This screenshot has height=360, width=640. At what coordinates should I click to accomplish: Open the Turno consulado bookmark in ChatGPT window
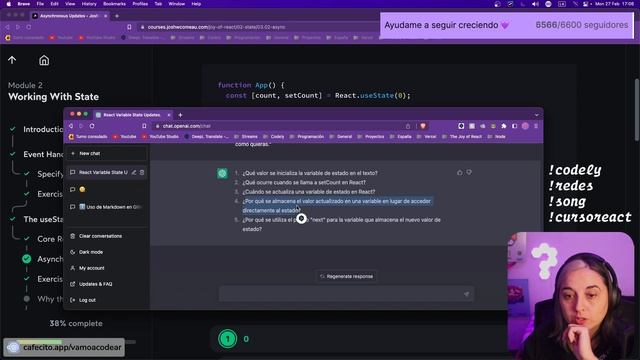point(88,137)
